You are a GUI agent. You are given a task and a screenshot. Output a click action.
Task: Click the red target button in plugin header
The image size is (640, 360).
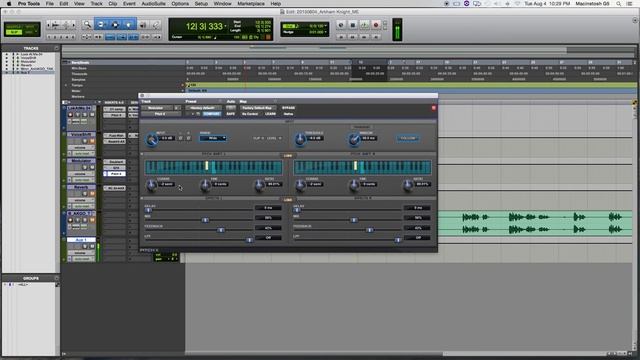(433, 108)
